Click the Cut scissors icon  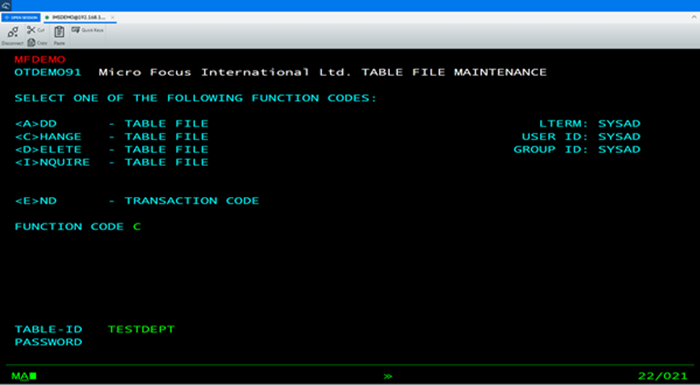[x=31, y=30]
